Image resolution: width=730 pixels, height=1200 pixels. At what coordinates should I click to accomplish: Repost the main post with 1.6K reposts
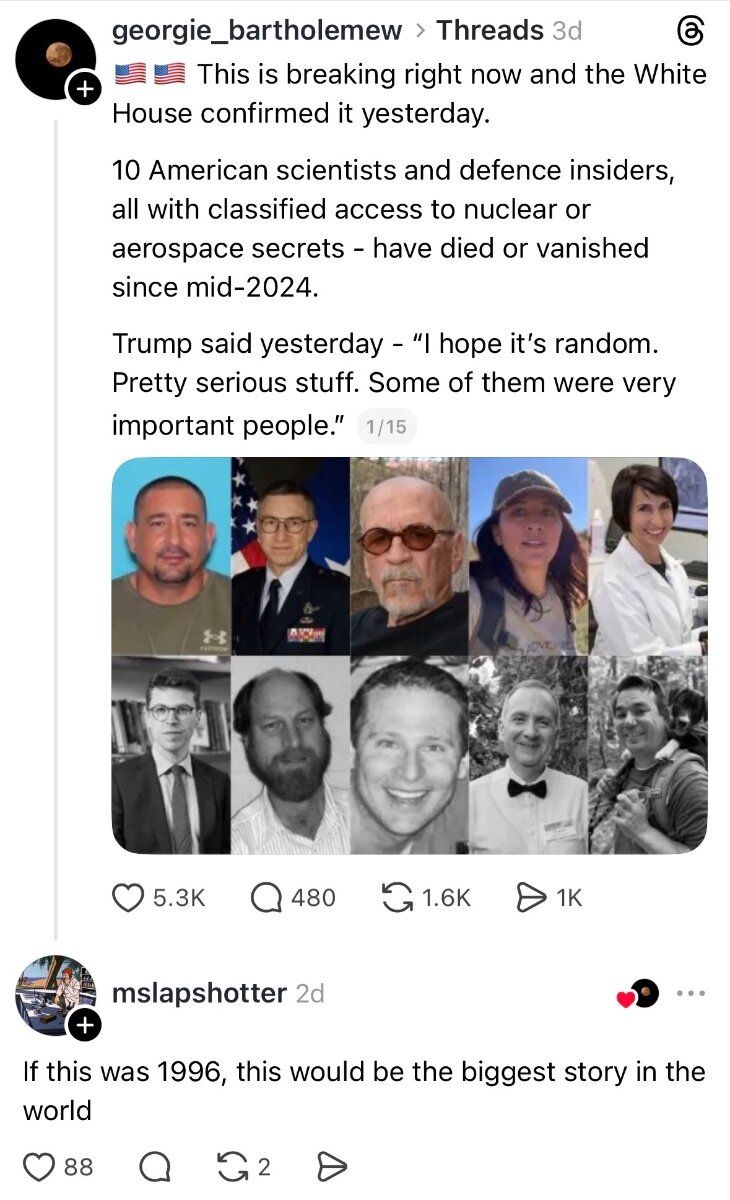pos(398,898)
